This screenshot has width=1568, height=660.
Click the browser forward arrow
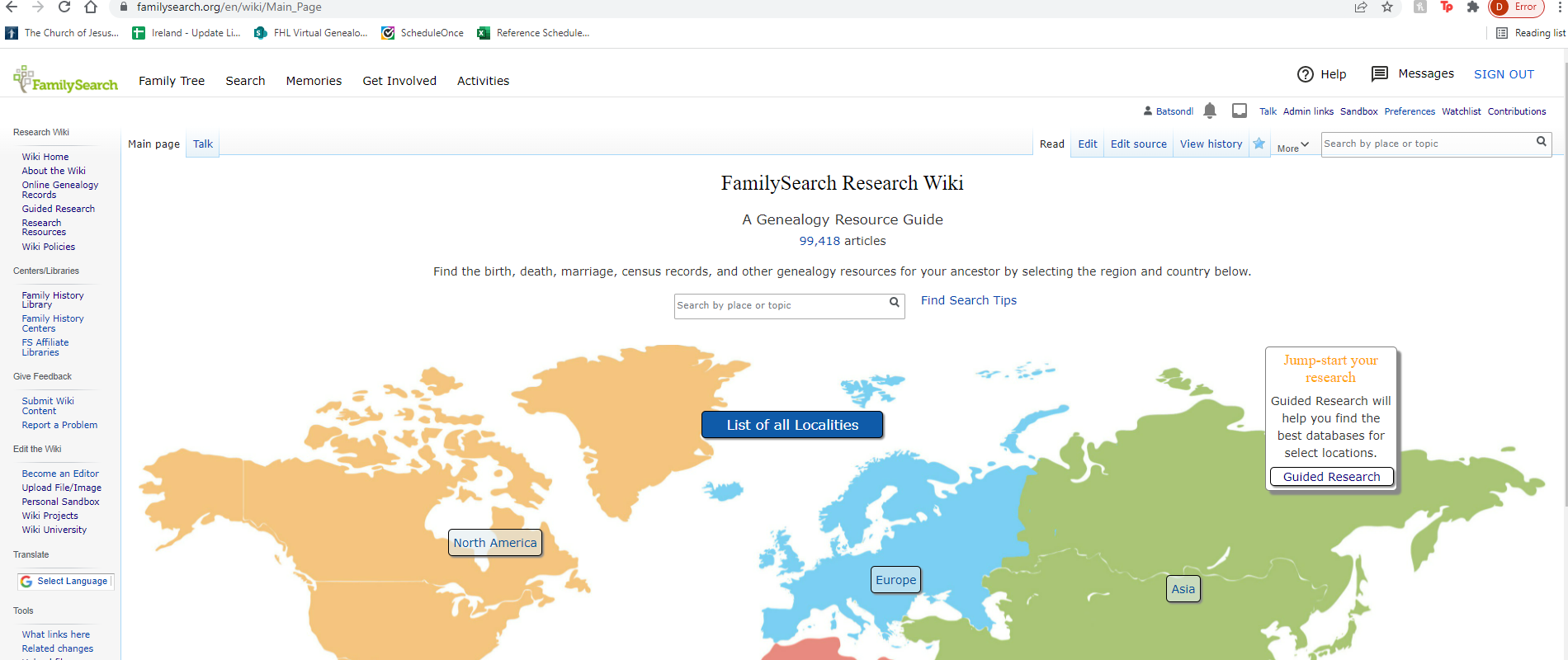(37, 7)
